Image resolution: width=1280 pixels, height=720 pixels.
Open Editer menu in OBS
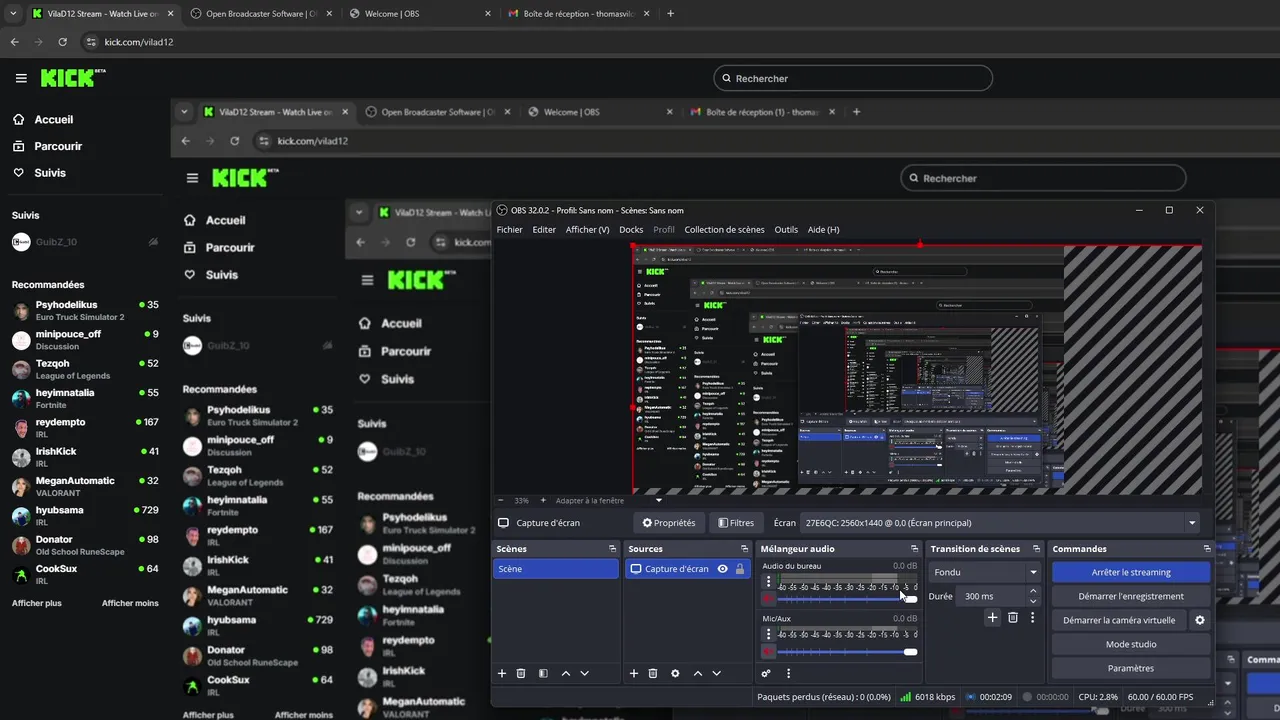(x=544, y=230)
